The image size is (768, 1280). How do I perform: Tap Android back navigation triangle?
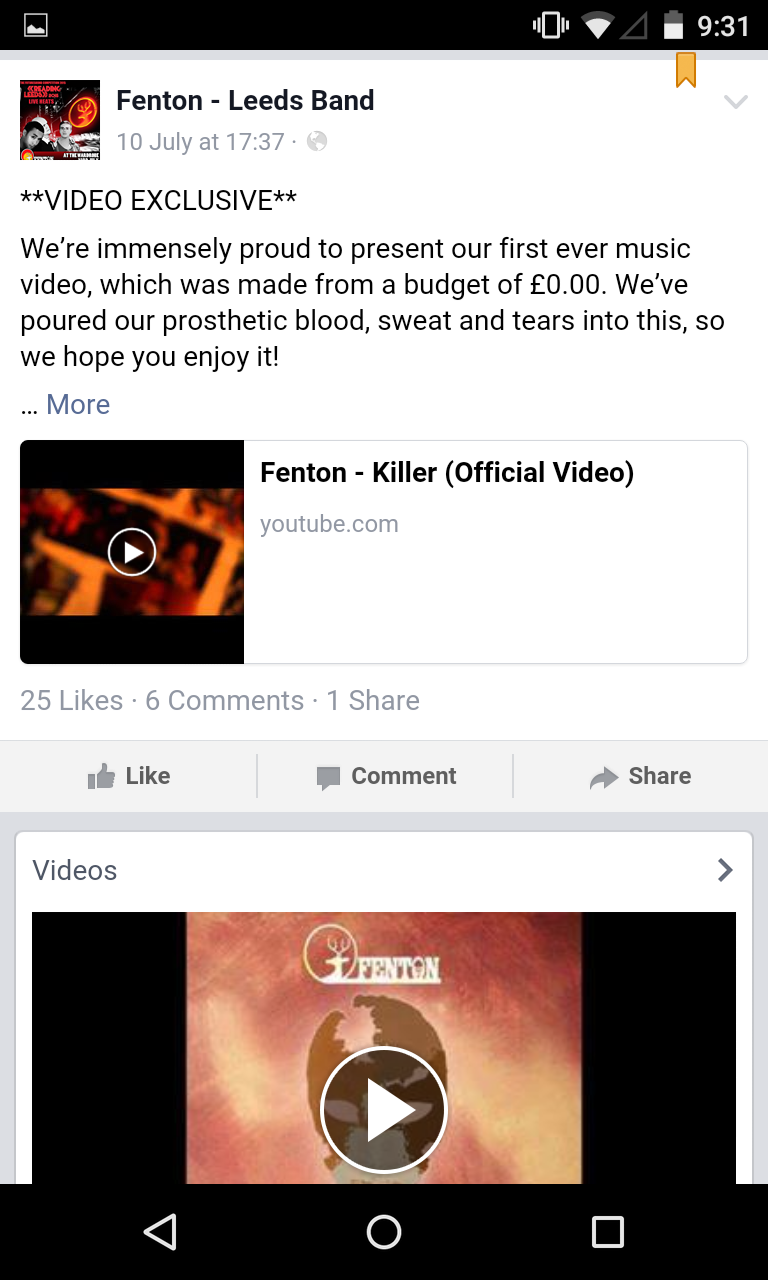pyautogui.click(x=160, y=1232)
